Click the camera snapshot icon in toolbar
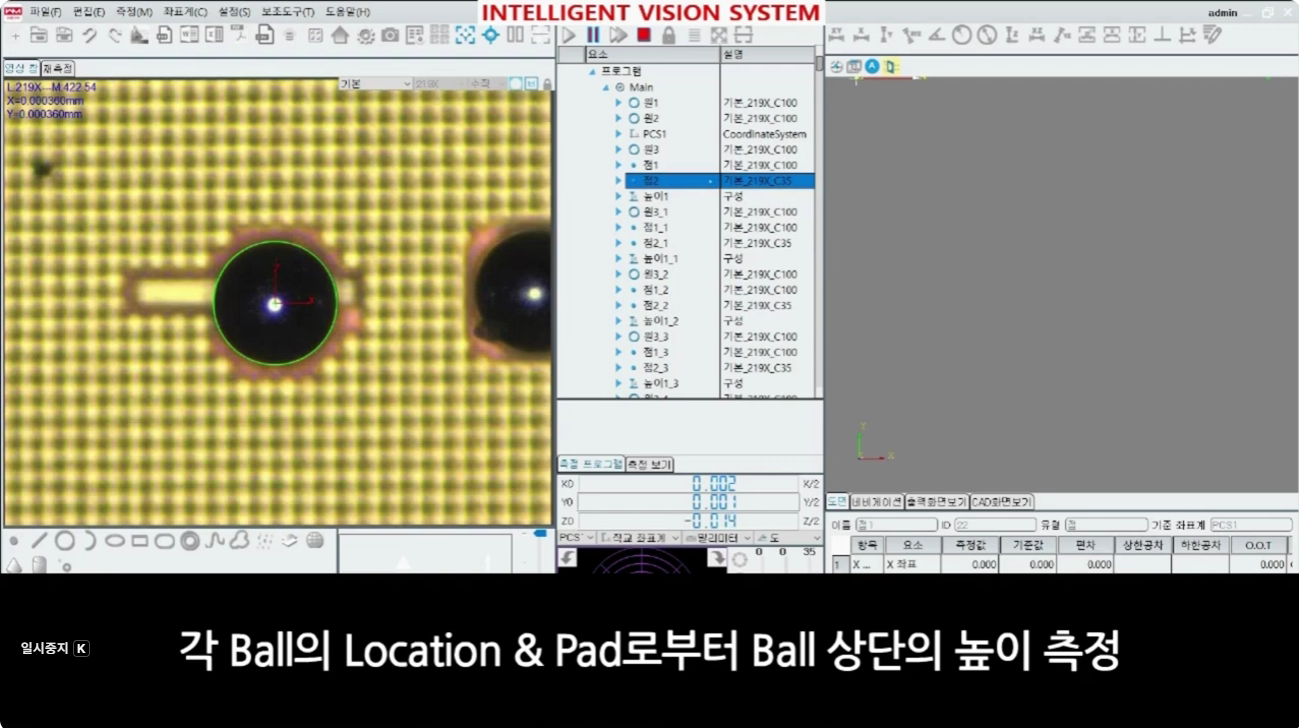This screenshot has height=728, width=1299. point(390,35)
